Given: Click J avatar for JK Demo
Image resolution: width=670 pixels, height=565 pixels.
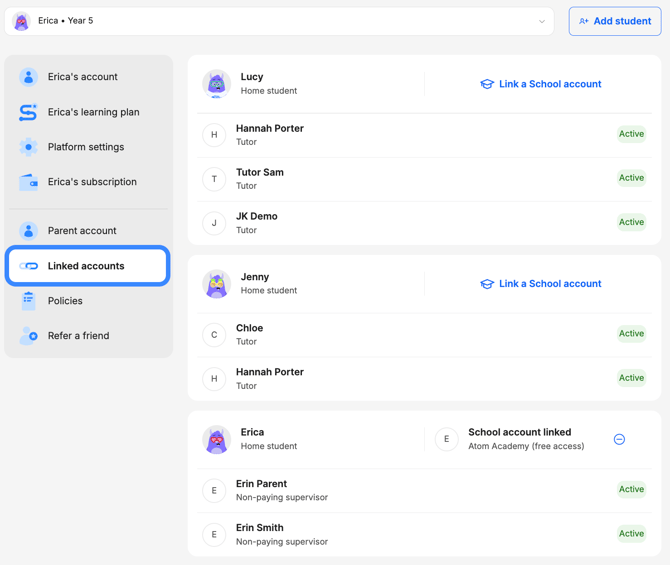Looking at the screenshot, I should pos(214,223).
